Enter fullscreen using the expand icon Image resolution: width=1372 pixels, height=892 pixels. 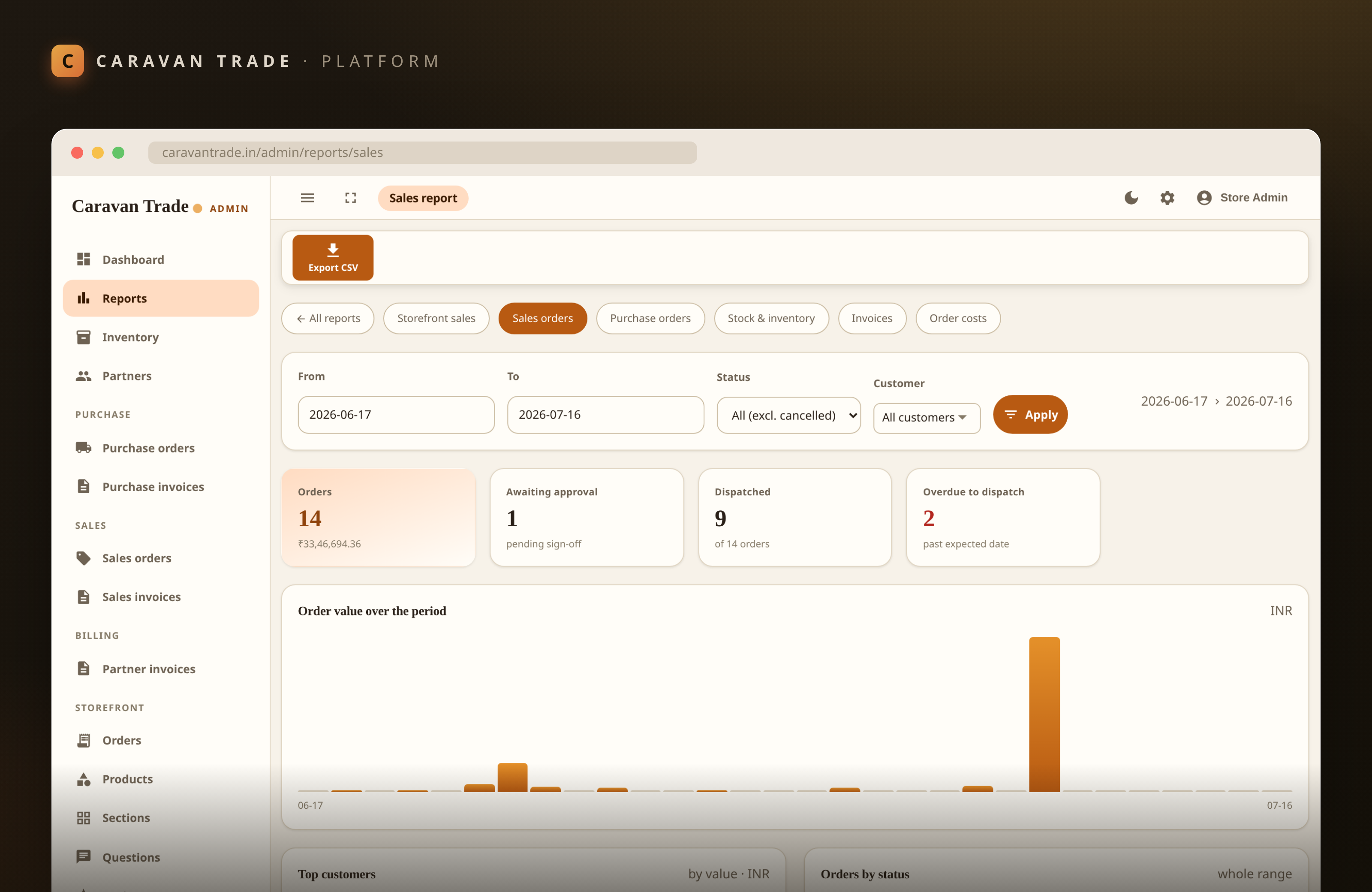click(x=350, y=198)
